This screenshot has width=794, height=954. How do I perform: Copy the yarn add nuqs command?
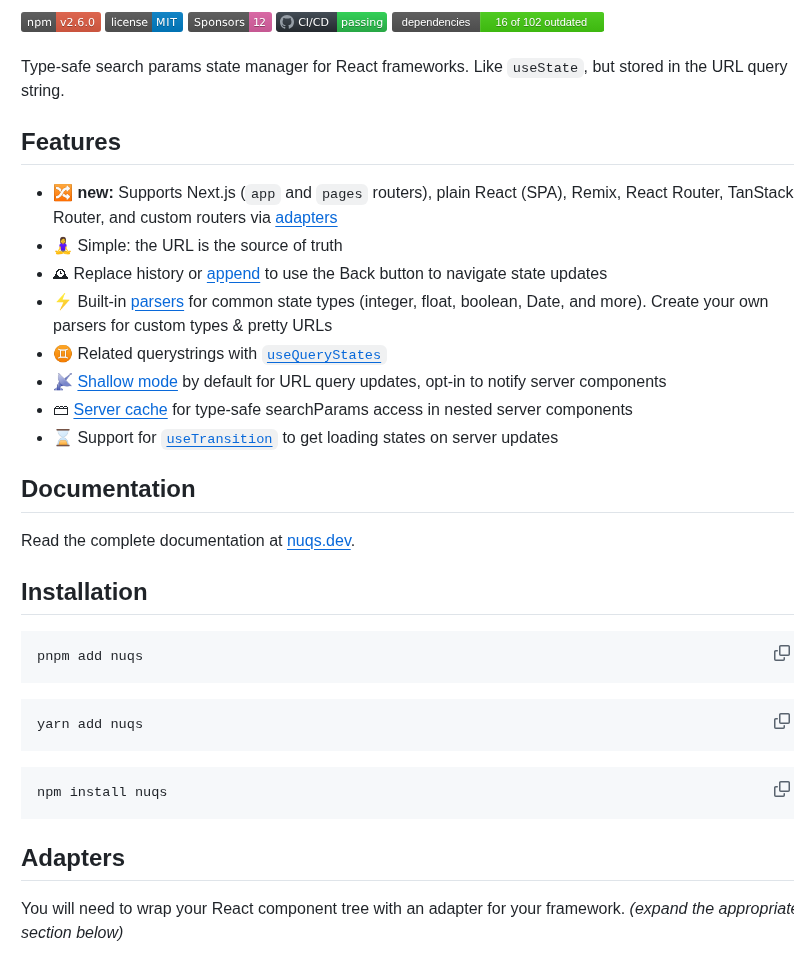pos(781,722)
